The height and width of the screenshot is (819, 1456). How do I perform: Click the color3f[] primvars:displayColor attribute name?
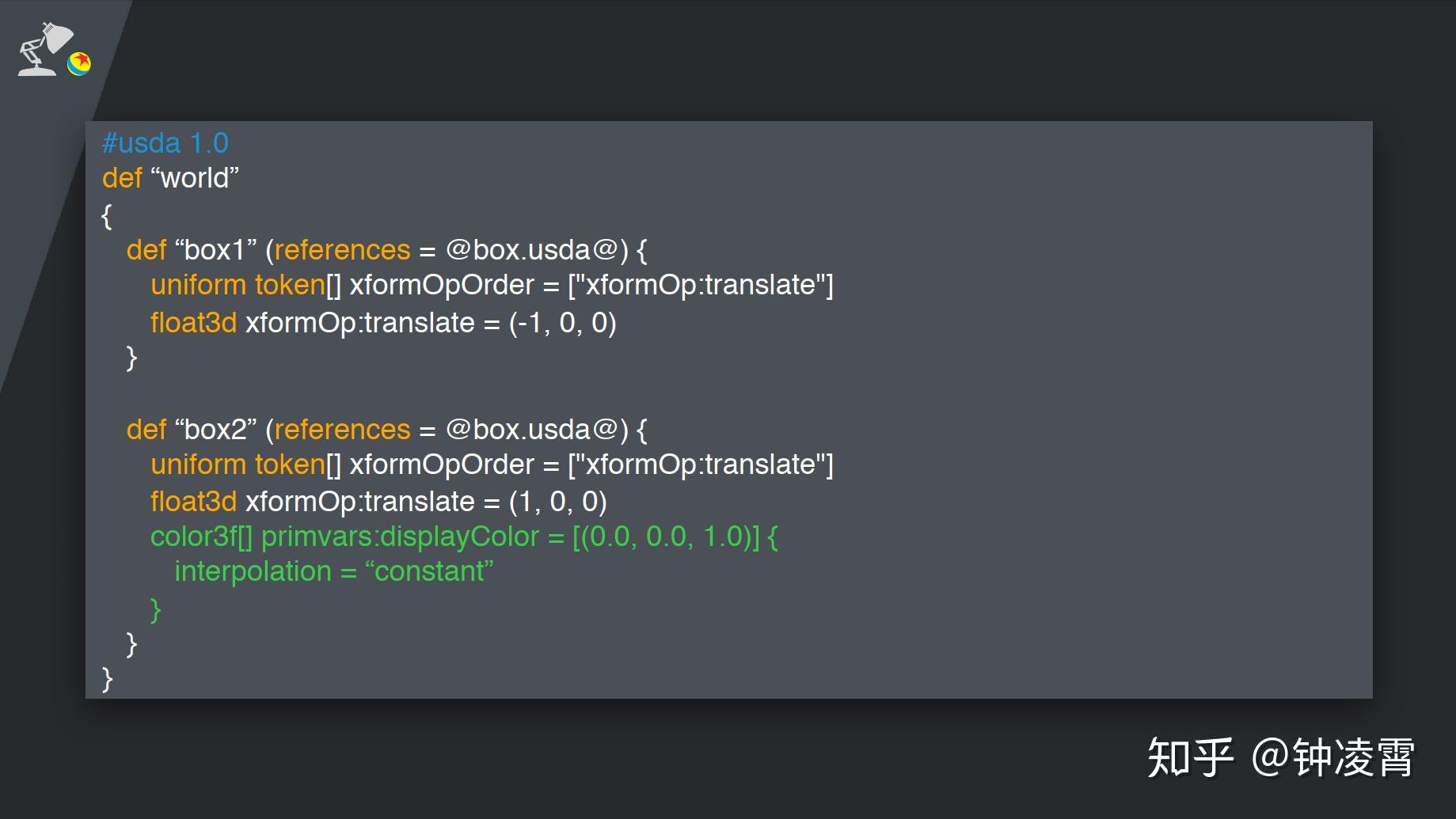coord(344,537)
